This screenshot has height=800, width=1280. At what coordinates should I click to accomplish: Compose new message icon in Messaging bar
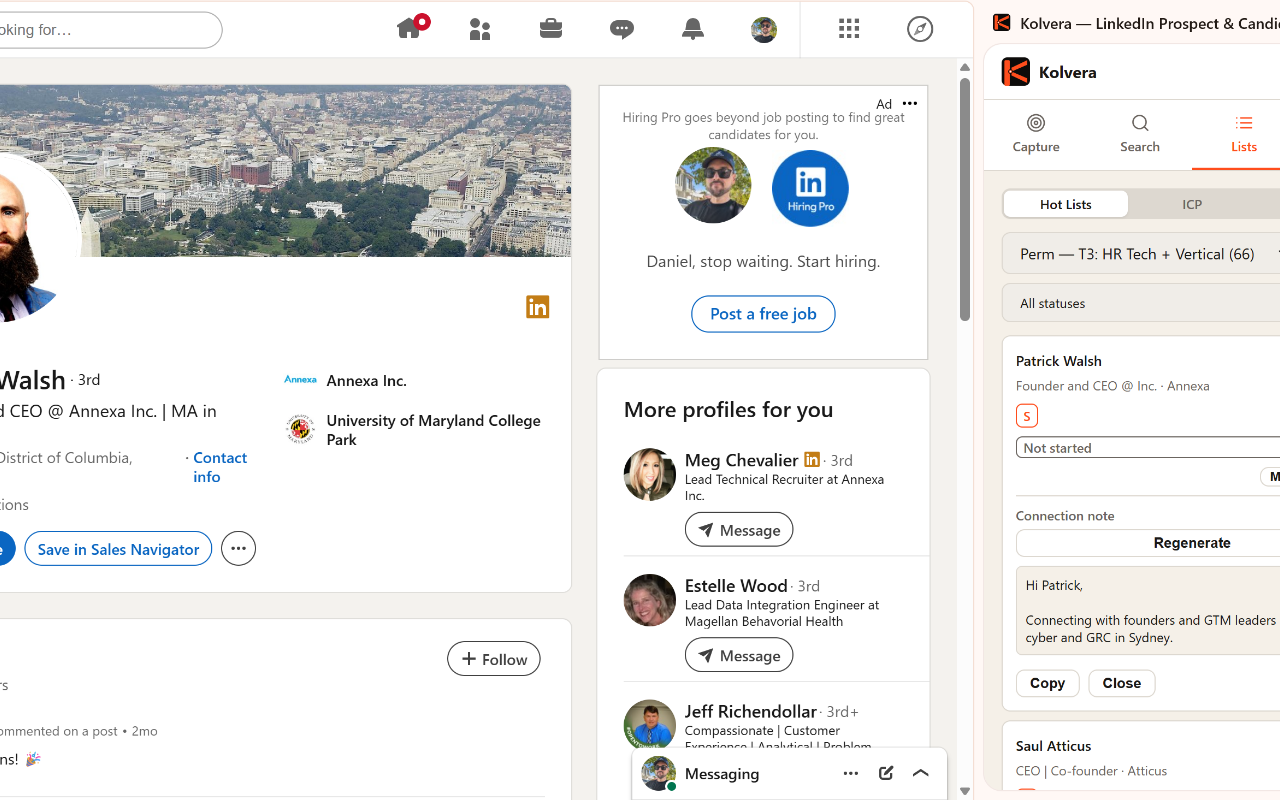pyautogui.click(x=886, y=773)
